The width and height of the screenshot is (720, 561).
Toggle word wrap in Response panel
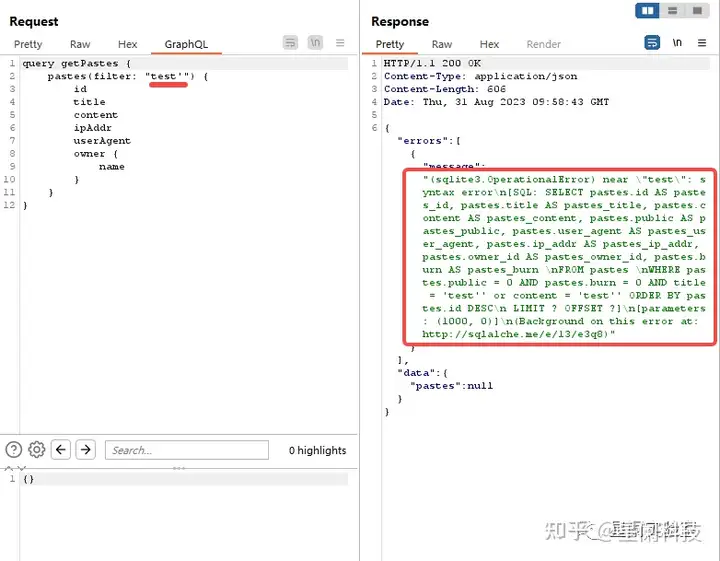tap(652, 43)
